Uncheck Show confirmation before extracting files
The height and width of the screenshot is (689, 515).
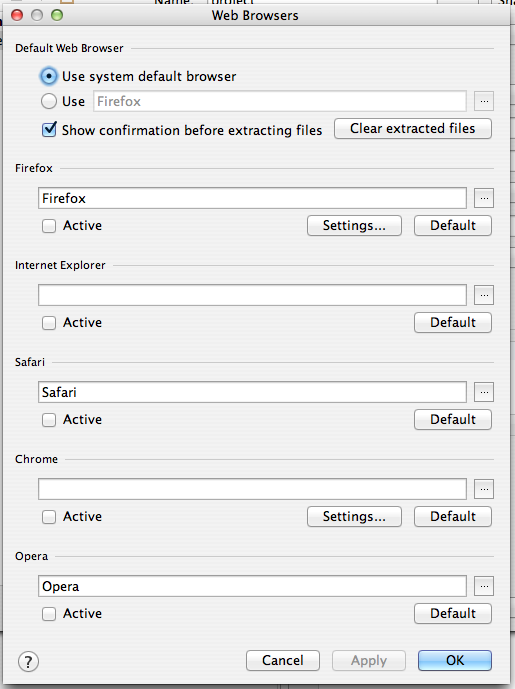pyautogui.click(x=49, y=130)
